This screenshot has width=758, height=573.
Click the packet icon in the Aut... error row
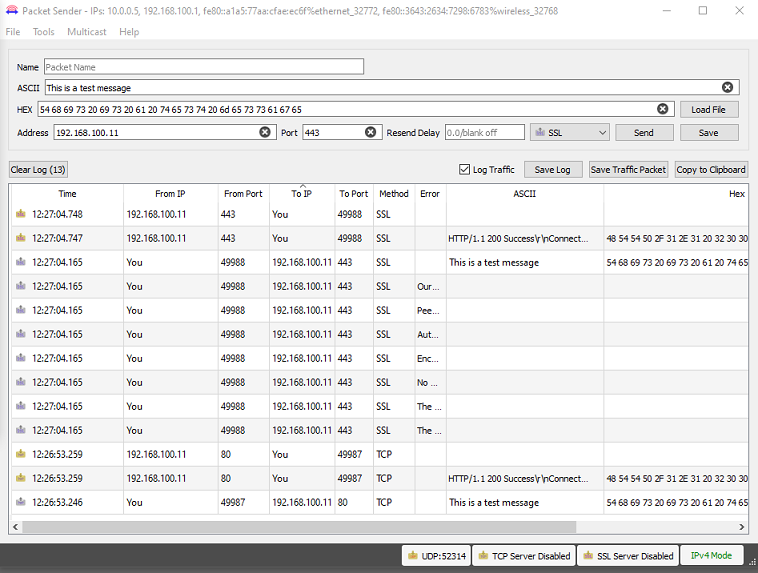click(x=20, y=334)
